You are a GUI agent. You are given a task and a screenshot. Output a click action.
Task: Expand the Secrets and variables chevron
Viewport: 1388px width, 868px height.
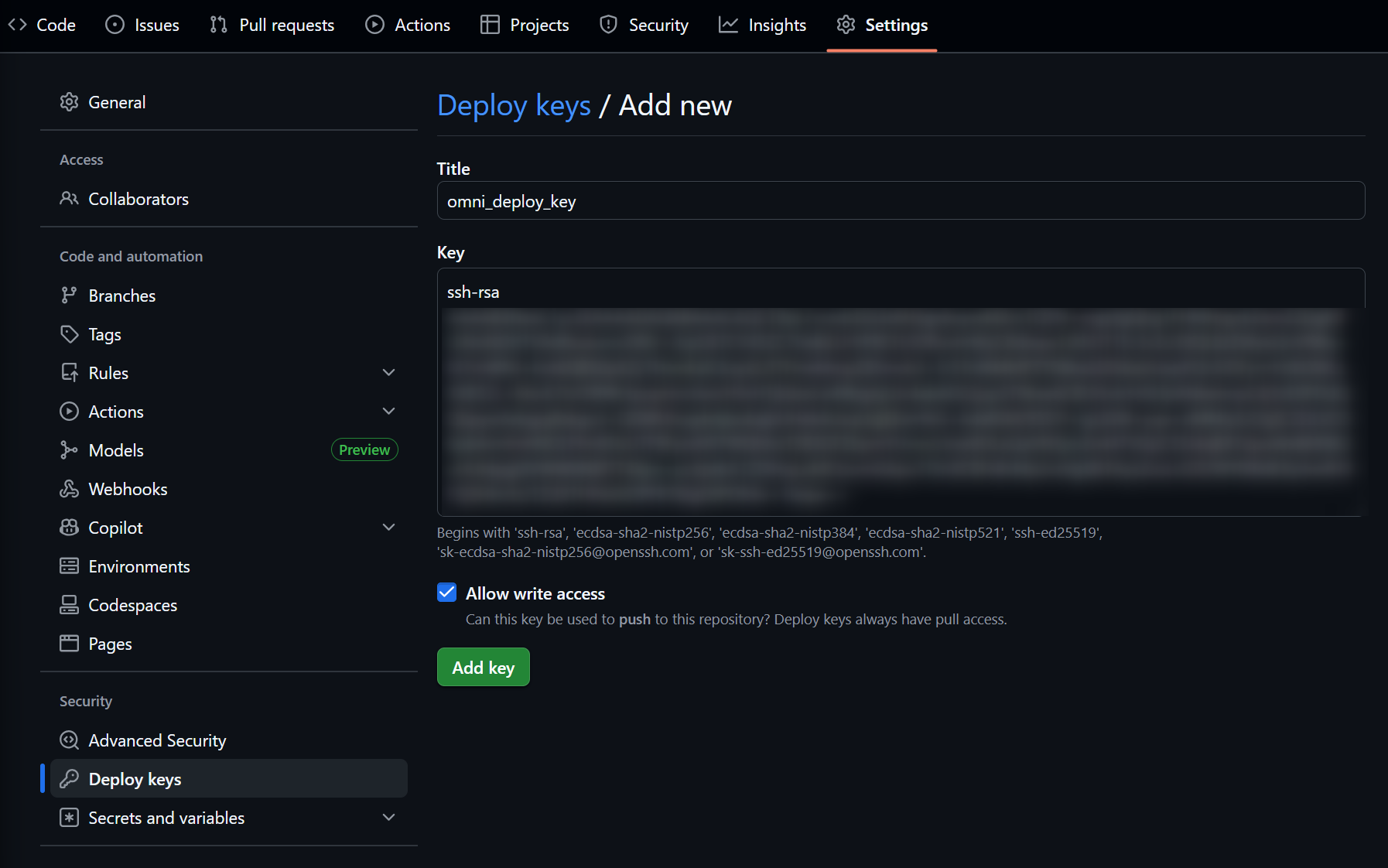point(389,818)
